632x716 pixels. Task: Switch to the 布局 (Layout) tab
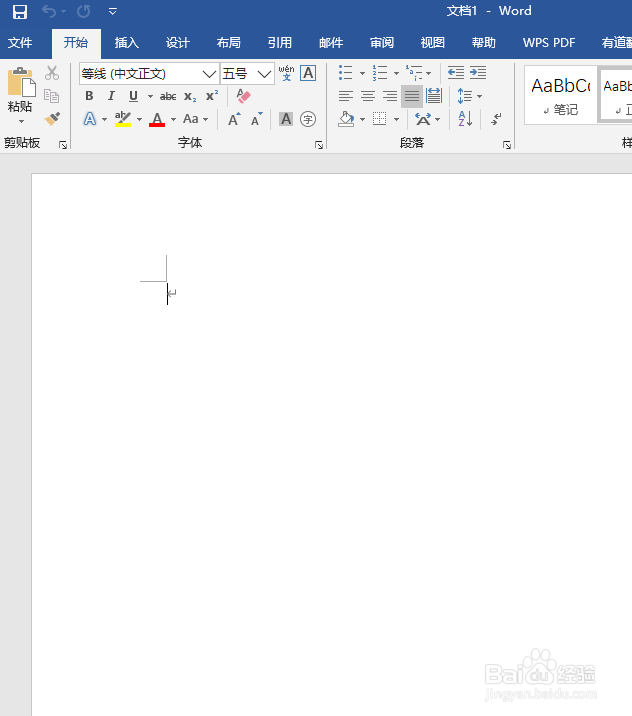tap(229, 43)
